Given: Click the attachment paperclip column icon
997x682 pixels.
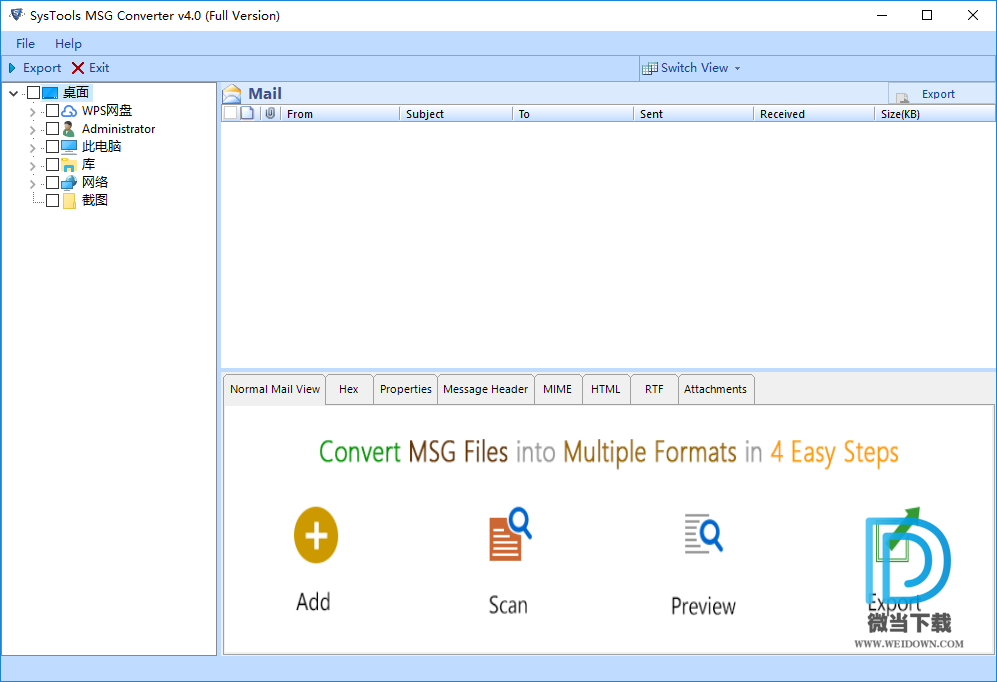Looking at the screenshot, I should point(270,113).
